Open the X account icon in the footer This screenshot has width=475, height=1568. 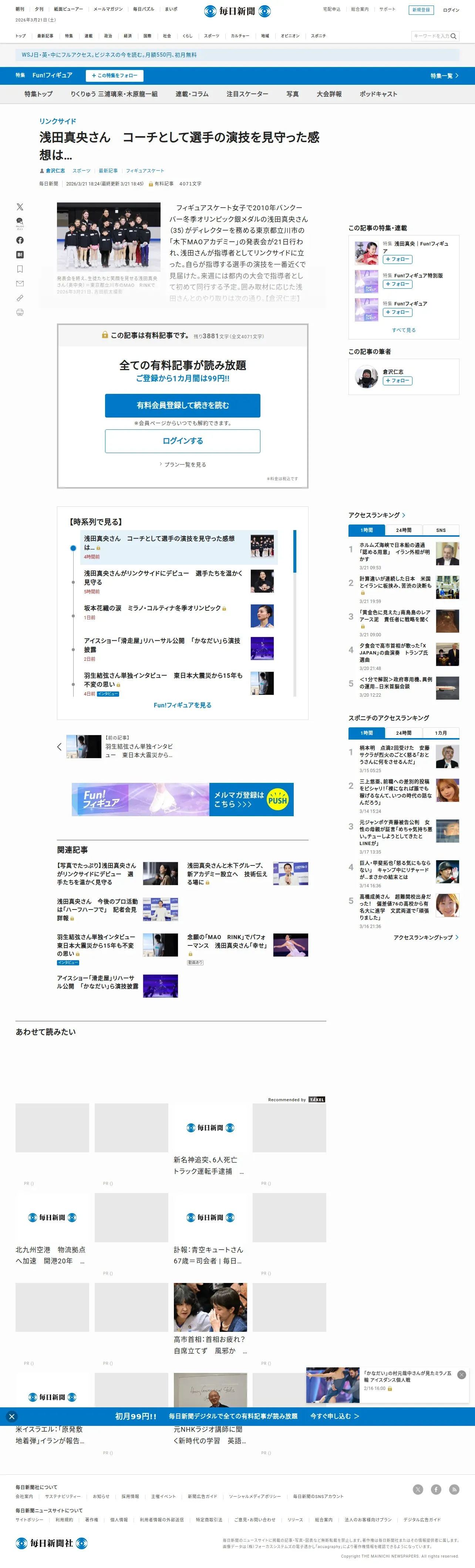click(418, 1490)
